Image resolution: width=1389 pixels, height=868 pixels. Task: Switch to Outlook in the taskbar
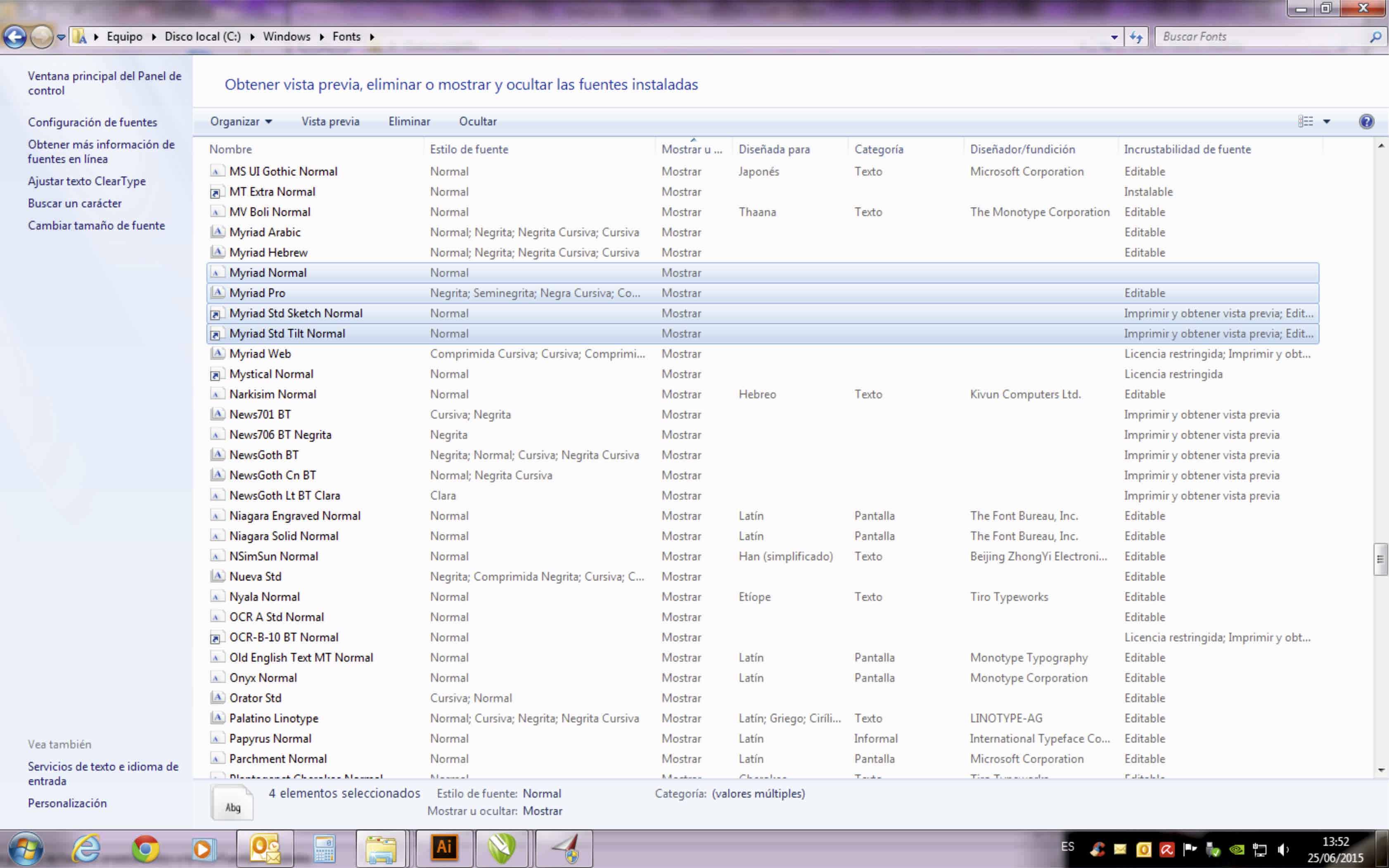265,849
